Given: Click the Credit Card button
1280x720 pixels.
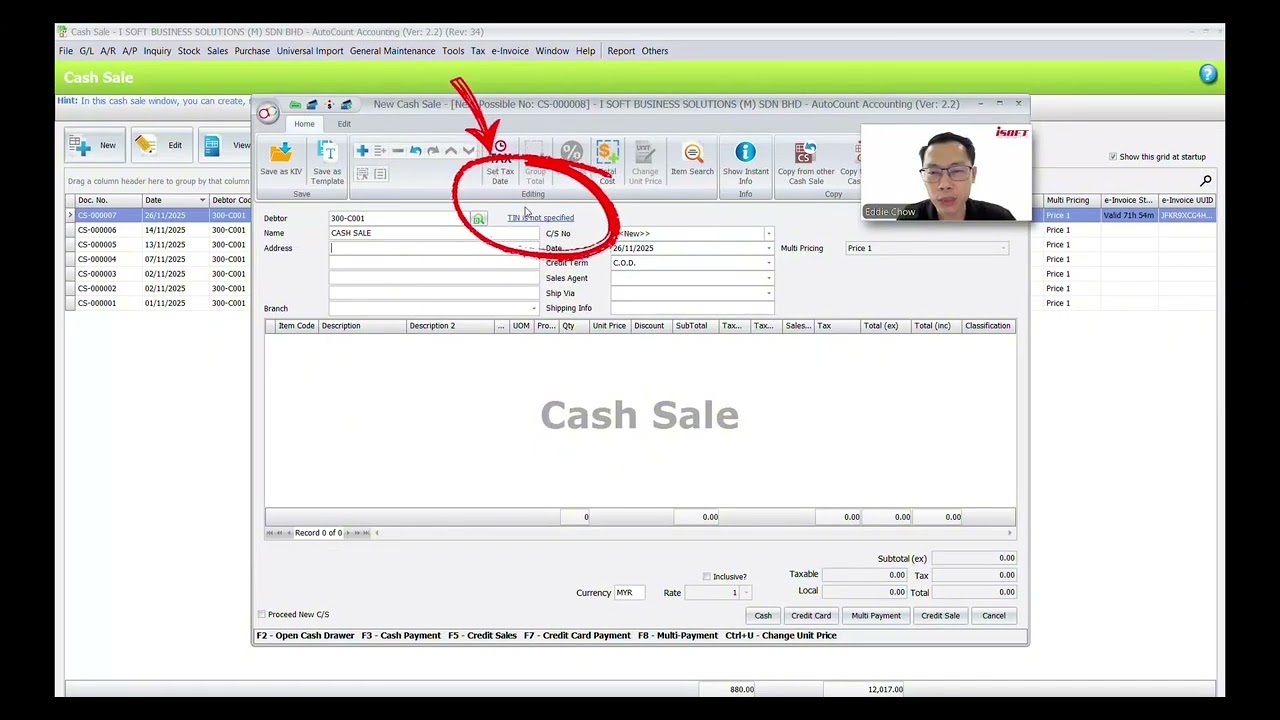Looking at the screenshot, I should [x=811, y=616].
